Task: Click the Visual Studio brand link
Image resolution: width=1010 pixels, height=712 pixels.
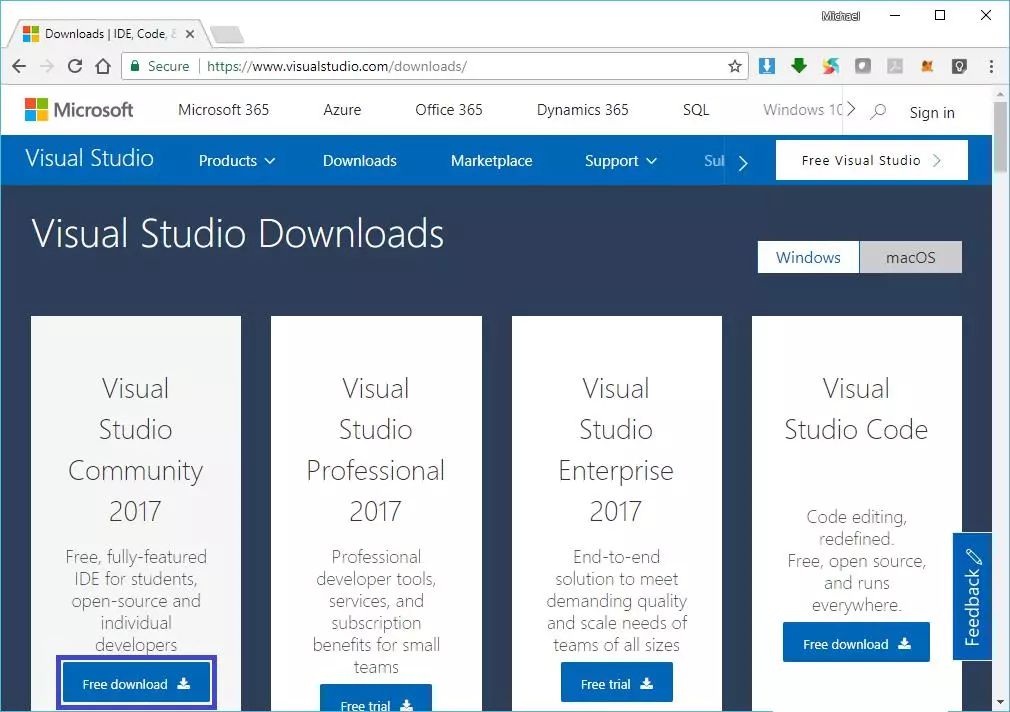Action: coord(90,158)
